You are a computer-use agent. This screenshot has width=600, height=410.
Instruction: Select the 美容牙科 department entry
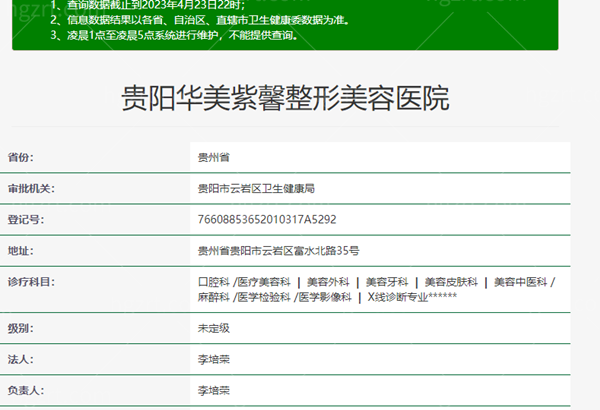tap(387, 282)
